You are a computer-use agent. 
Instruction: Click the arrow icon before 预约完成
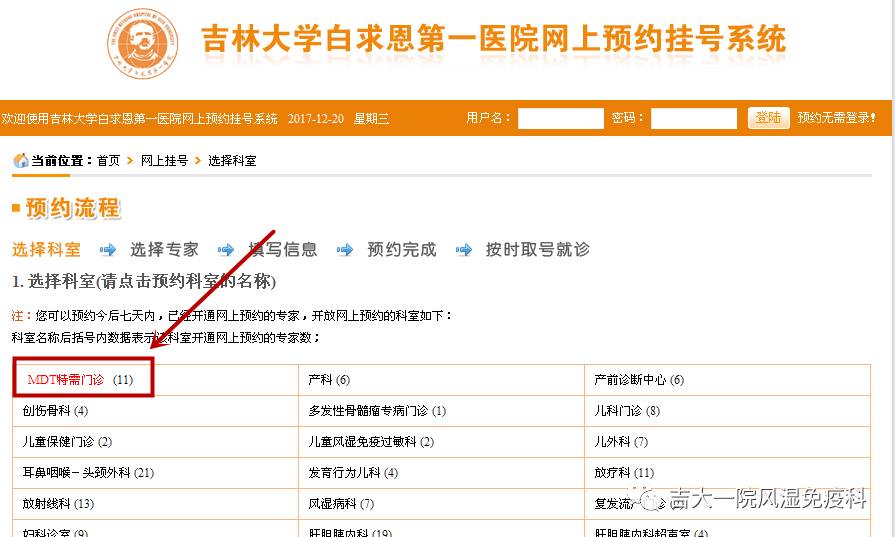click(x=345, y=249)
